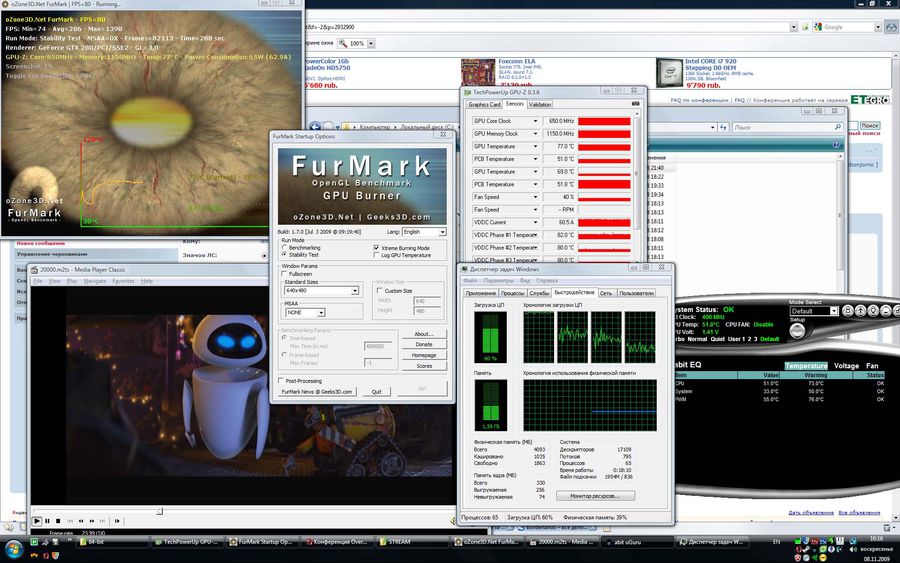Viewport: 900px width, 563px height.
Task: Play video in Media Player Classic
Action: (x=37, y=521)
